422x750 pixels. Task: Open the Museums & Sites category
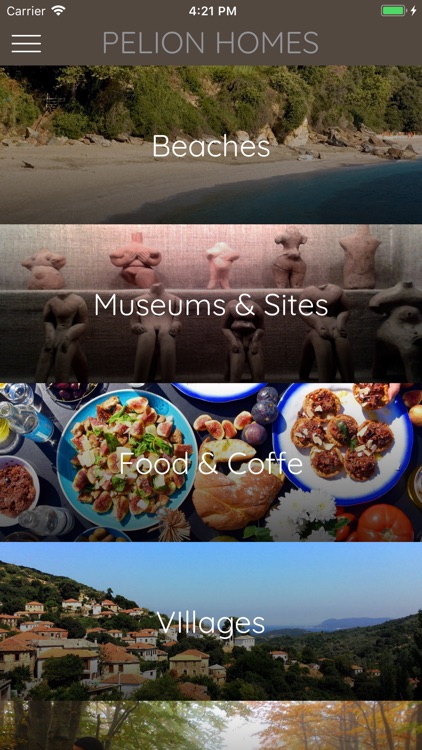click(x=211, y=304)
